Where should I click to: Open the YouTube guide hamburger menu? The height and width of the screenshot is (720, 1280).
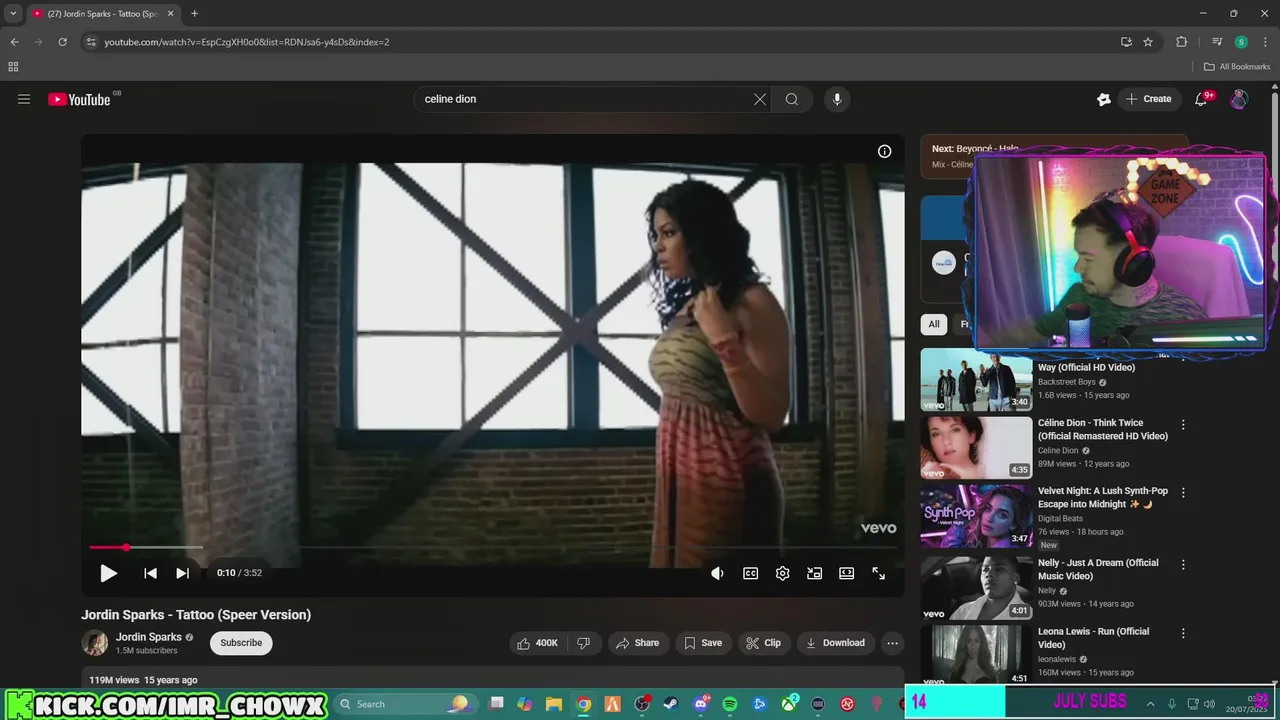coord(24,99)
